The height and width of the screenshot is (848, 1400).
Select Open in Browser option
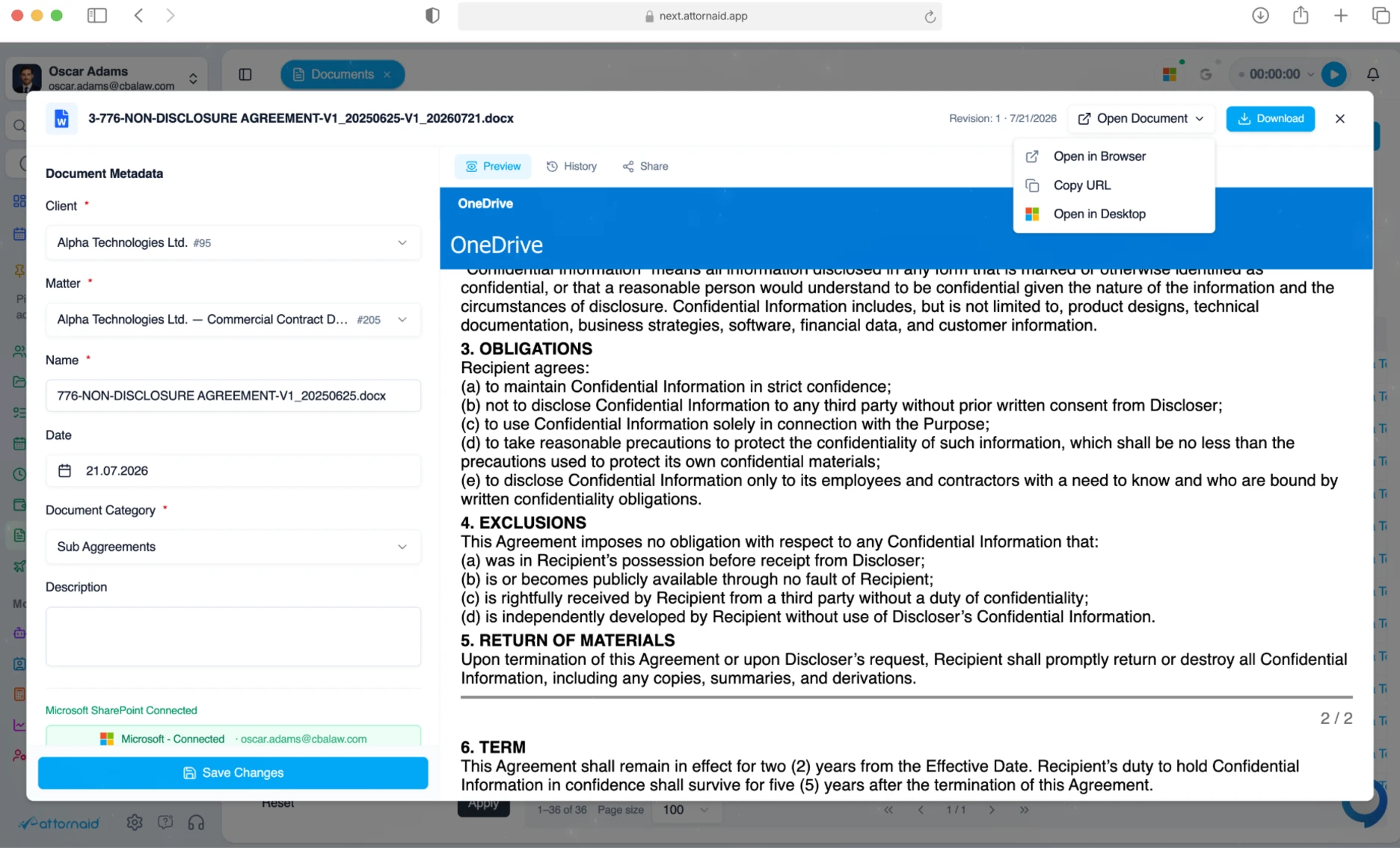click(x=1114, y=156)
